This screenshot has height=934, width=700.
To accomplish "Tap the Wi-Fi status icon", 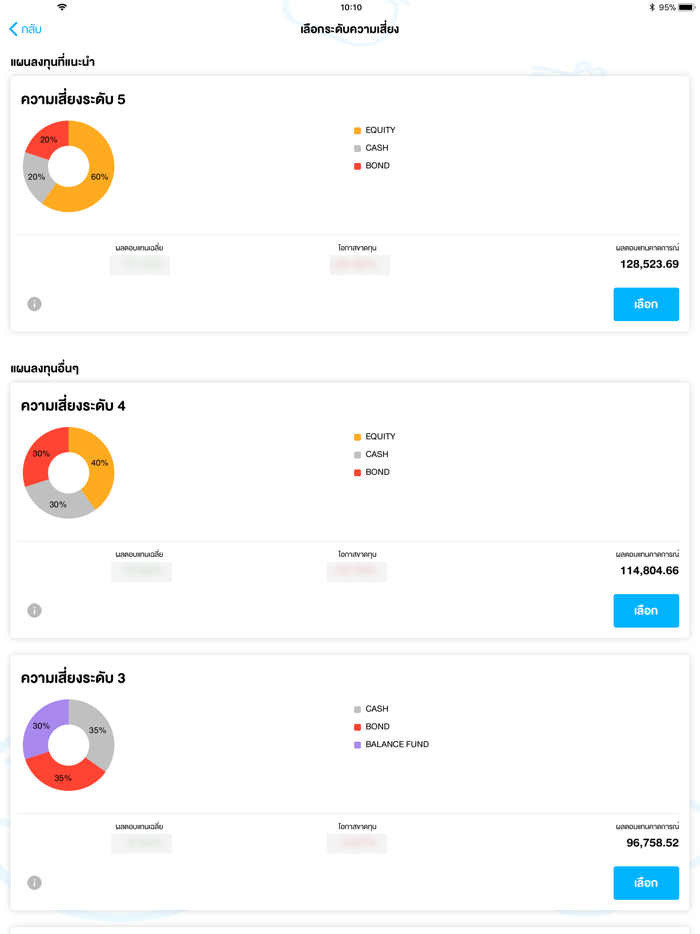I will coord(62,7).
